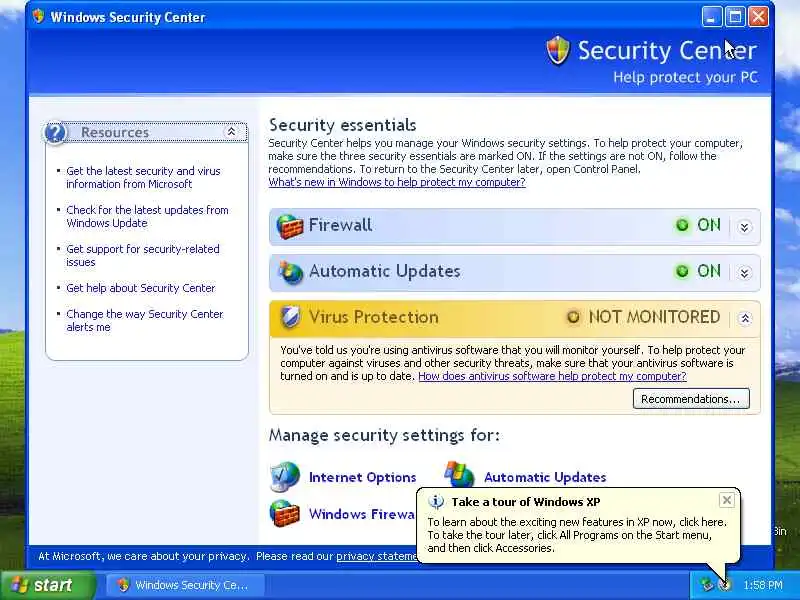Open the privacy statement link
The height and width of the screenshot is (600, 800).
tap(377, 556)
